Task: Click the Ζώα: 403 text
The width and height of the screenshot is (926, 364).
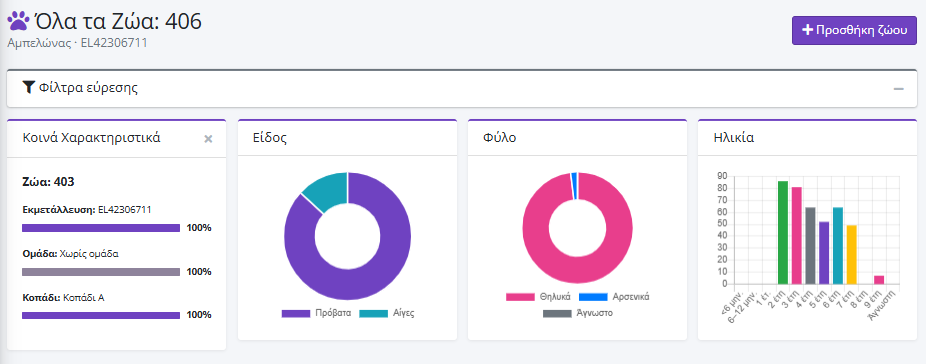Action: (x=48, y=182)
